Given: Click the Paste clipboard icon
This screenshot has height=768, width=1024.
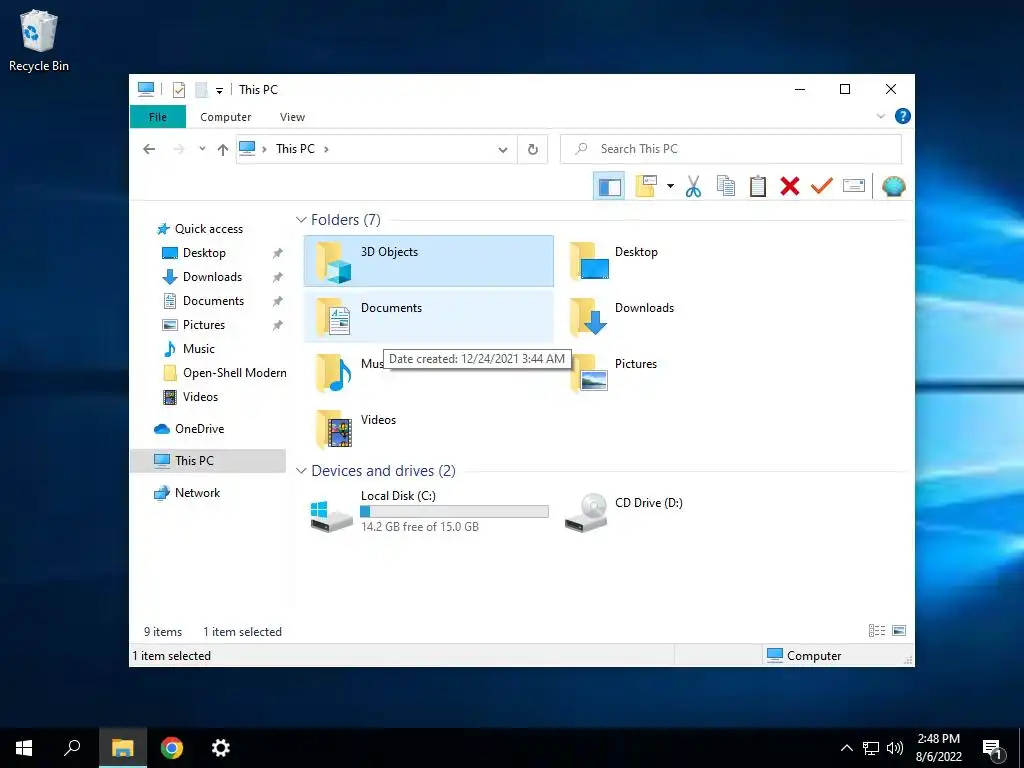Looking at the screenshot, I should [x=758, y=186].
